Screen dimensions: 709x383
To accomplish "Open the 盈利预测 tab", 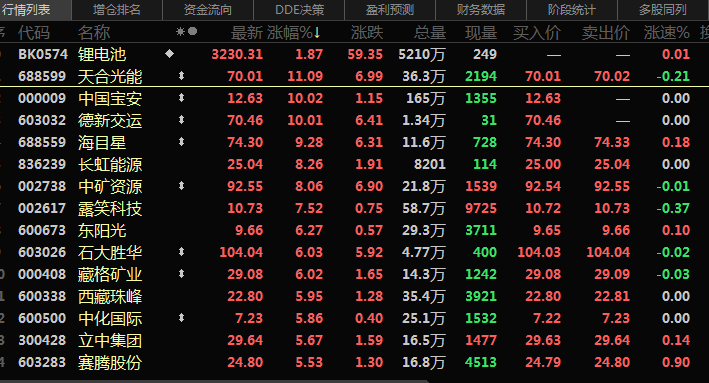I will [x=390, y=9].
